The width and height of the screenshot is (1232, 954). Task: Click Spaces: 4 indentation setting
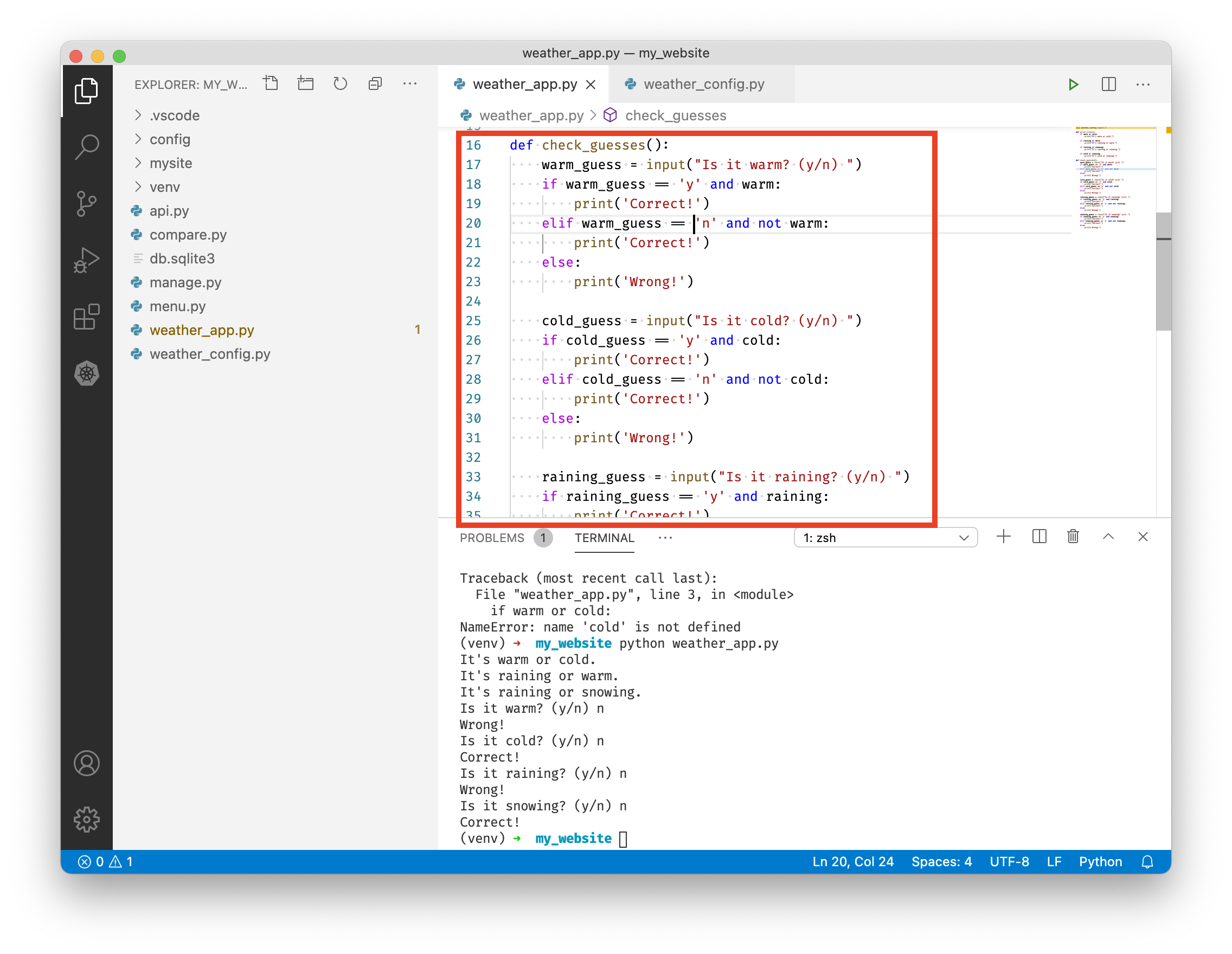click(x=941, y=861)
